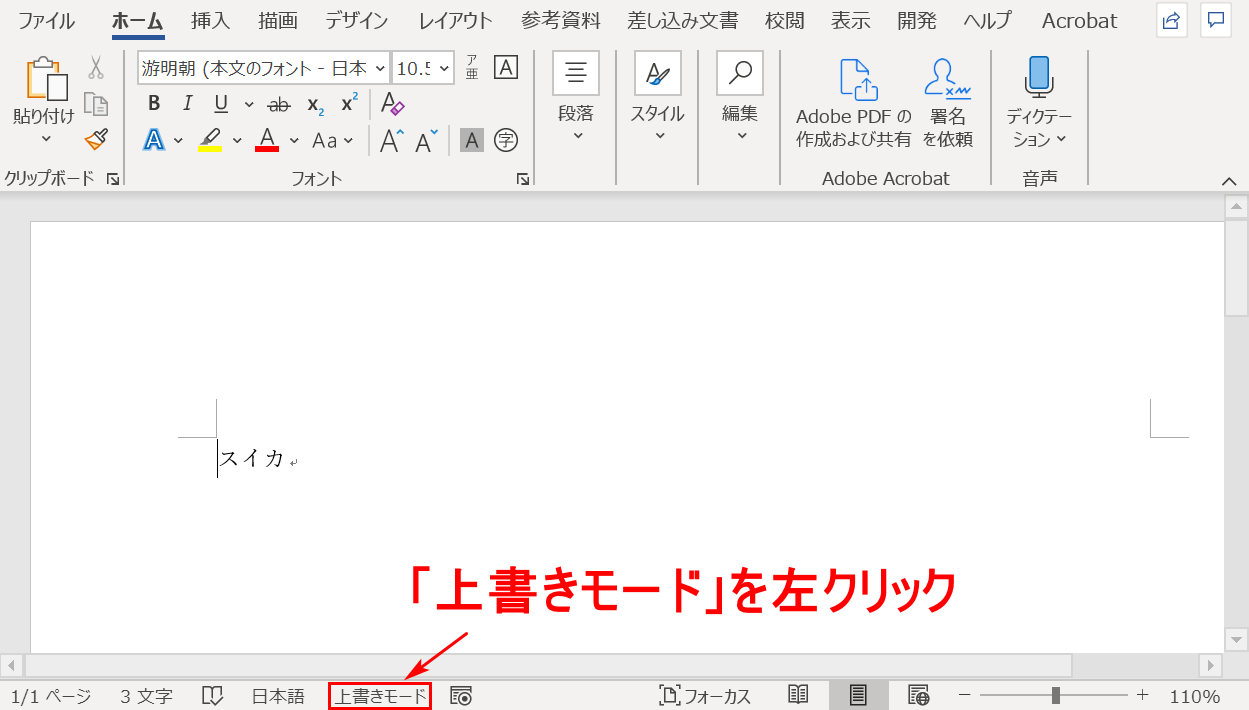The width and height of the screenshot is (1249, 710).
Task: Switch to Web Layout view icon
Action: [x=918, y=696]
